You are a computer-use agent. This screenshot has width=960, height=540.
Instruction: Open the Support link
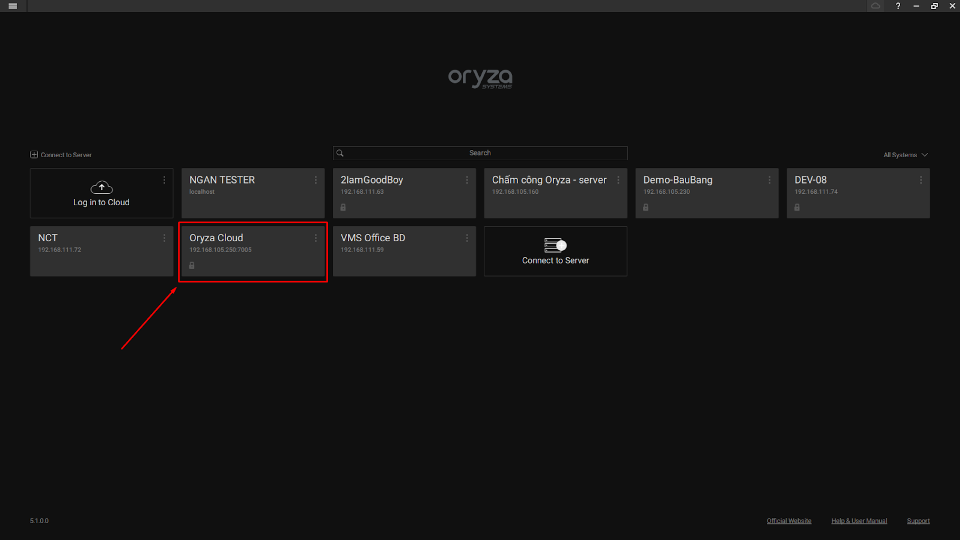point(918,521)
